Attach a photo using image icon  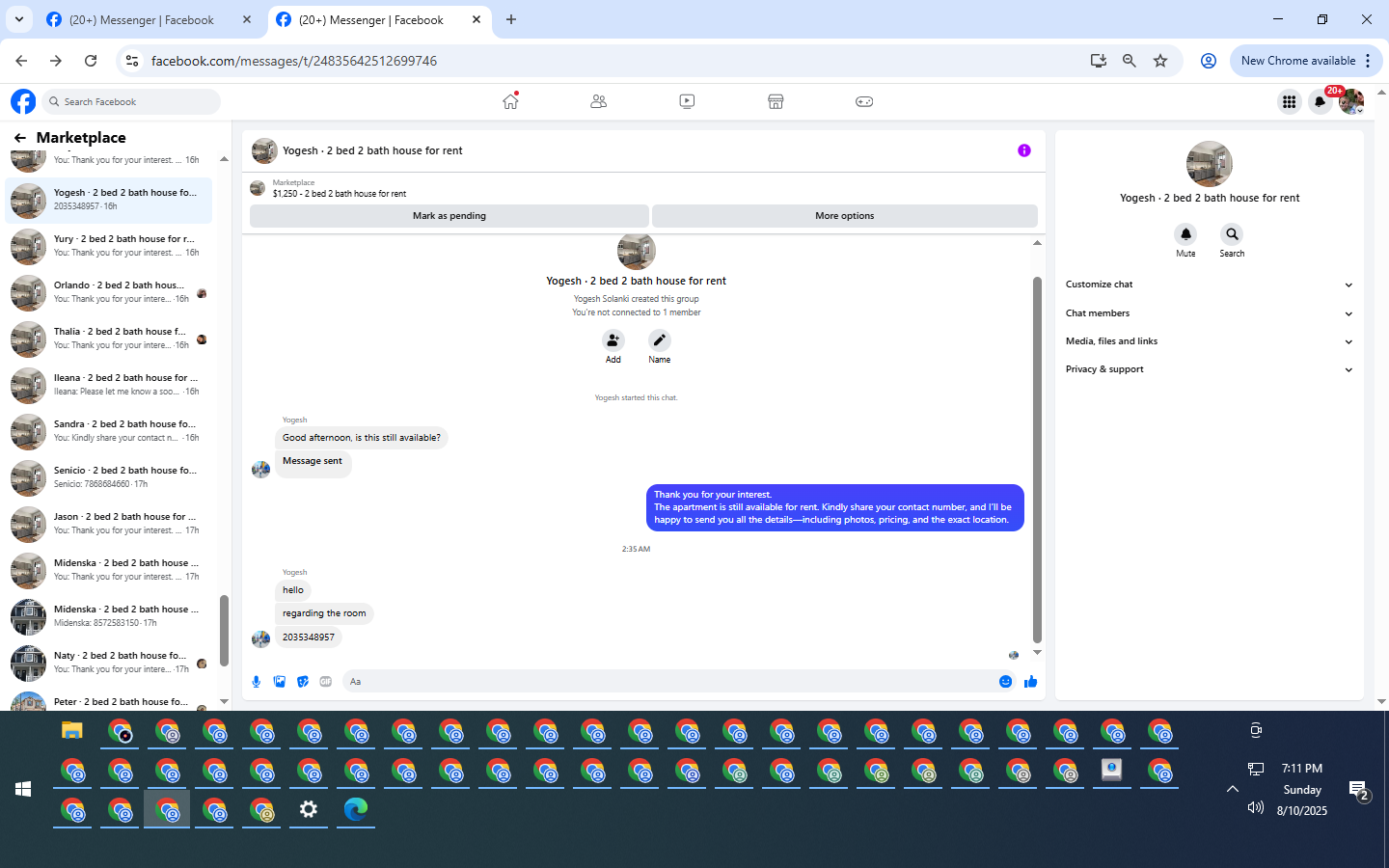click(x=280, y=682)
